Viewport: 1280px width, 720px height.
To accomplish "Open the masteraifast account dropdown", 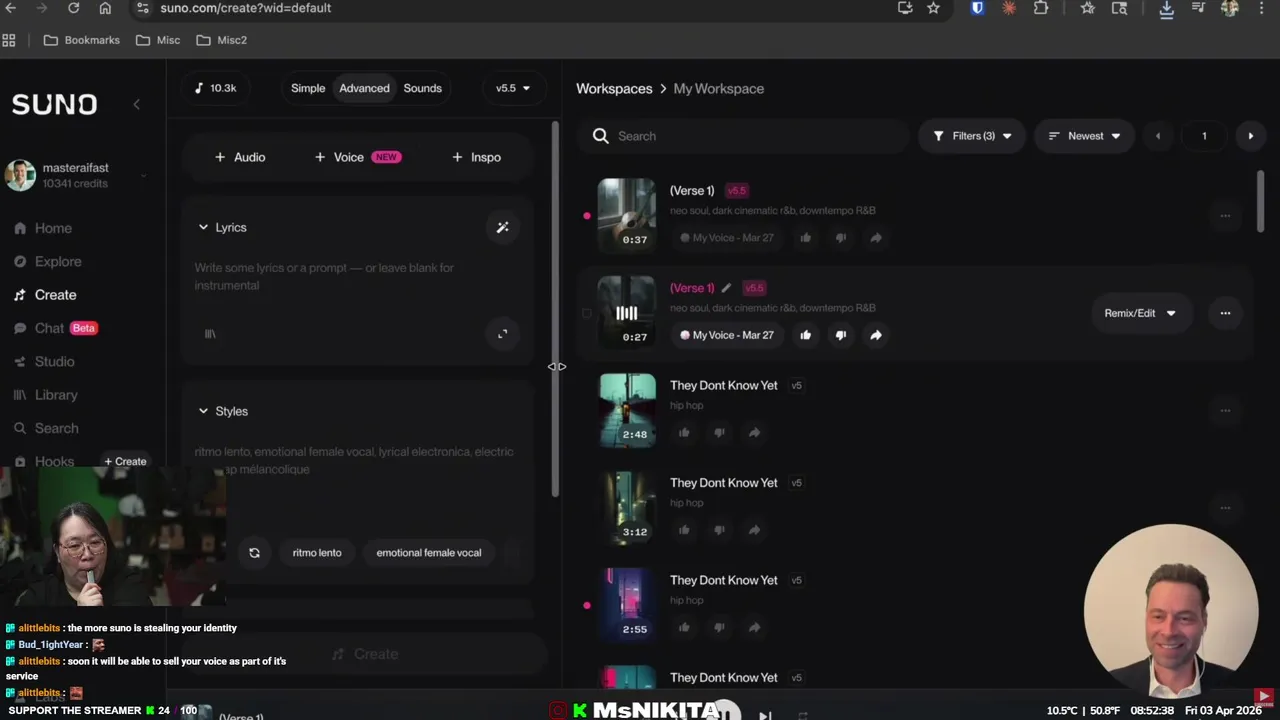I will [143, 176].
